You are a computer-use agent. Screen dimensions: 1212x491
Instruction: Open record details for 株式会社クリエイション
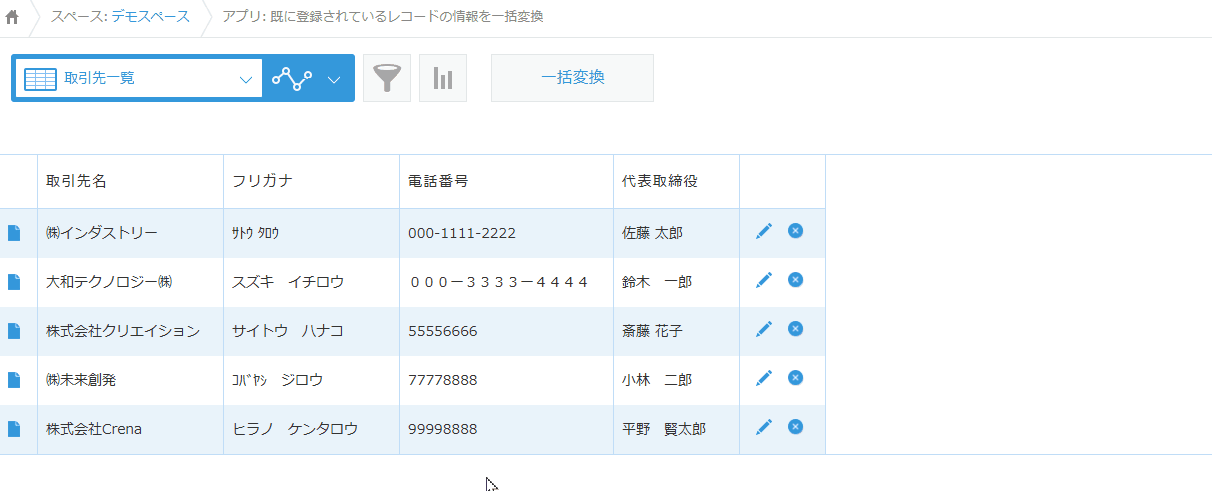point(14,331)
